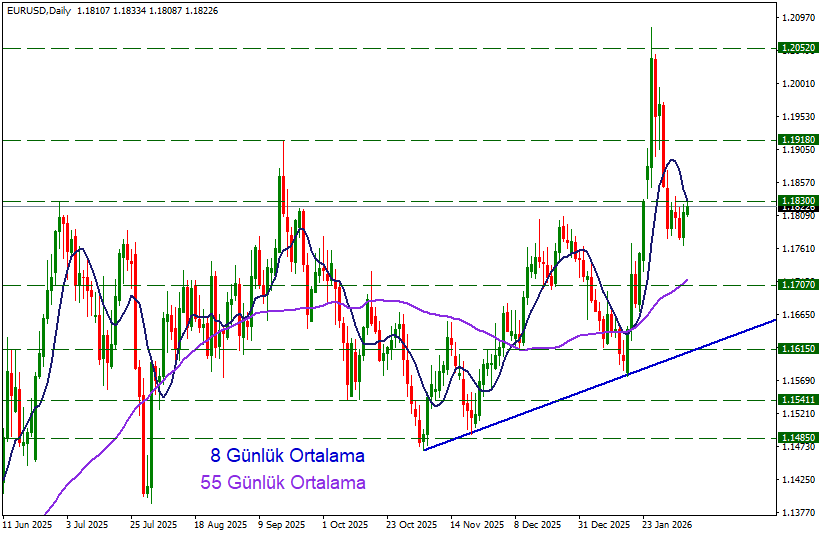Click the 1.17610 price scale value
Screen dimensions: 822x536
click(798, 249)
